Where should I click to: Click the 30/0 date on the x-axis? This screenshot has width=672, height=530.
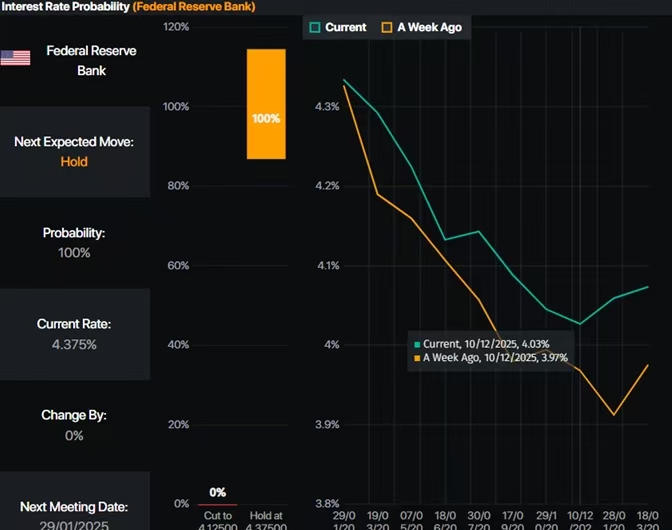[479, 521]
